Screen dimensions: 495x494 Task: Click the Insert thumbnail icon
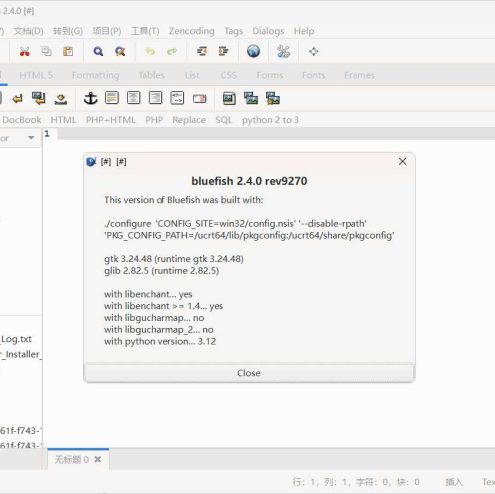(x=251, y=98)
